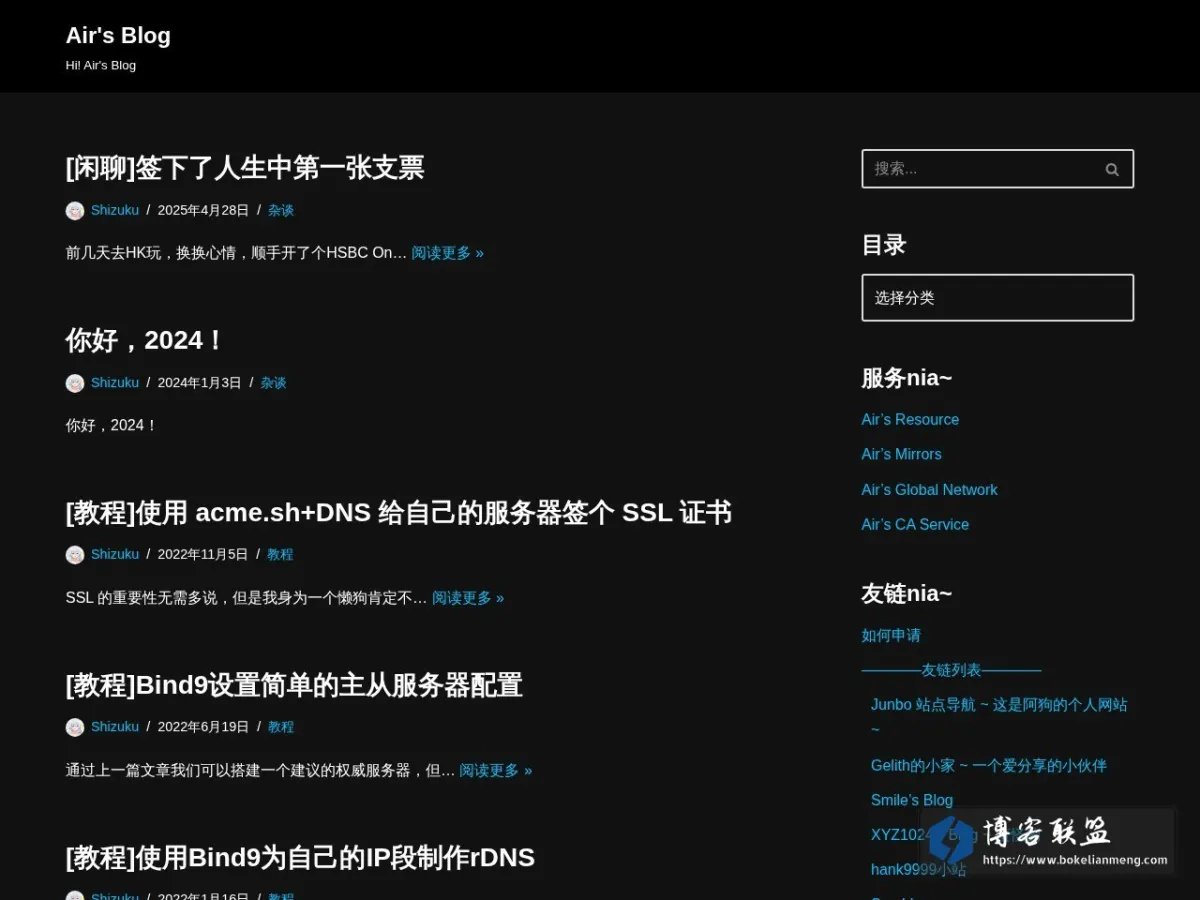Open hank9999小站 friend link
The height and width of the screenshot is (900, 1200).
pos(918,869)
